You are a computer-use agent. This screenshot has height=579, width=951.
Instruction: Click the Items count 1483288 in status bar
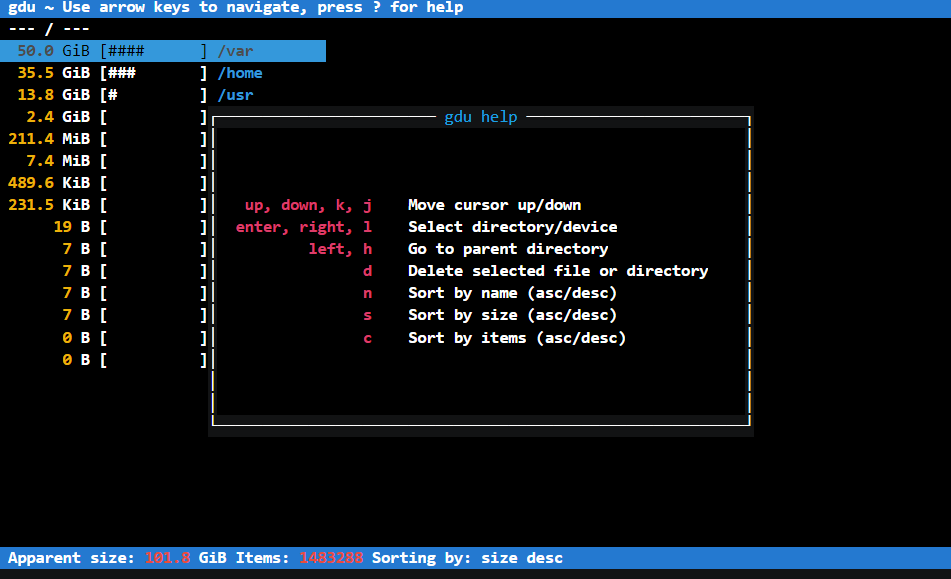[331, 558]
